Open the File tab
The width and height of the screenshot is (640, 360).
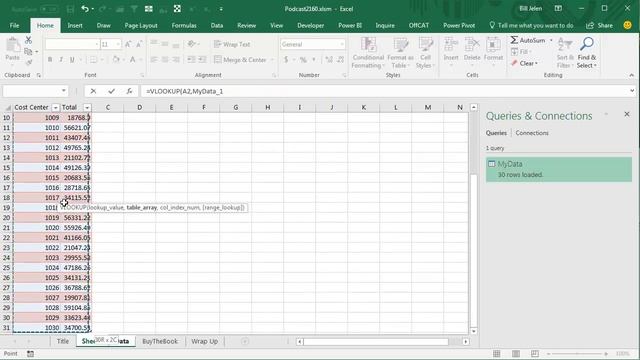(x=14, y=25)
